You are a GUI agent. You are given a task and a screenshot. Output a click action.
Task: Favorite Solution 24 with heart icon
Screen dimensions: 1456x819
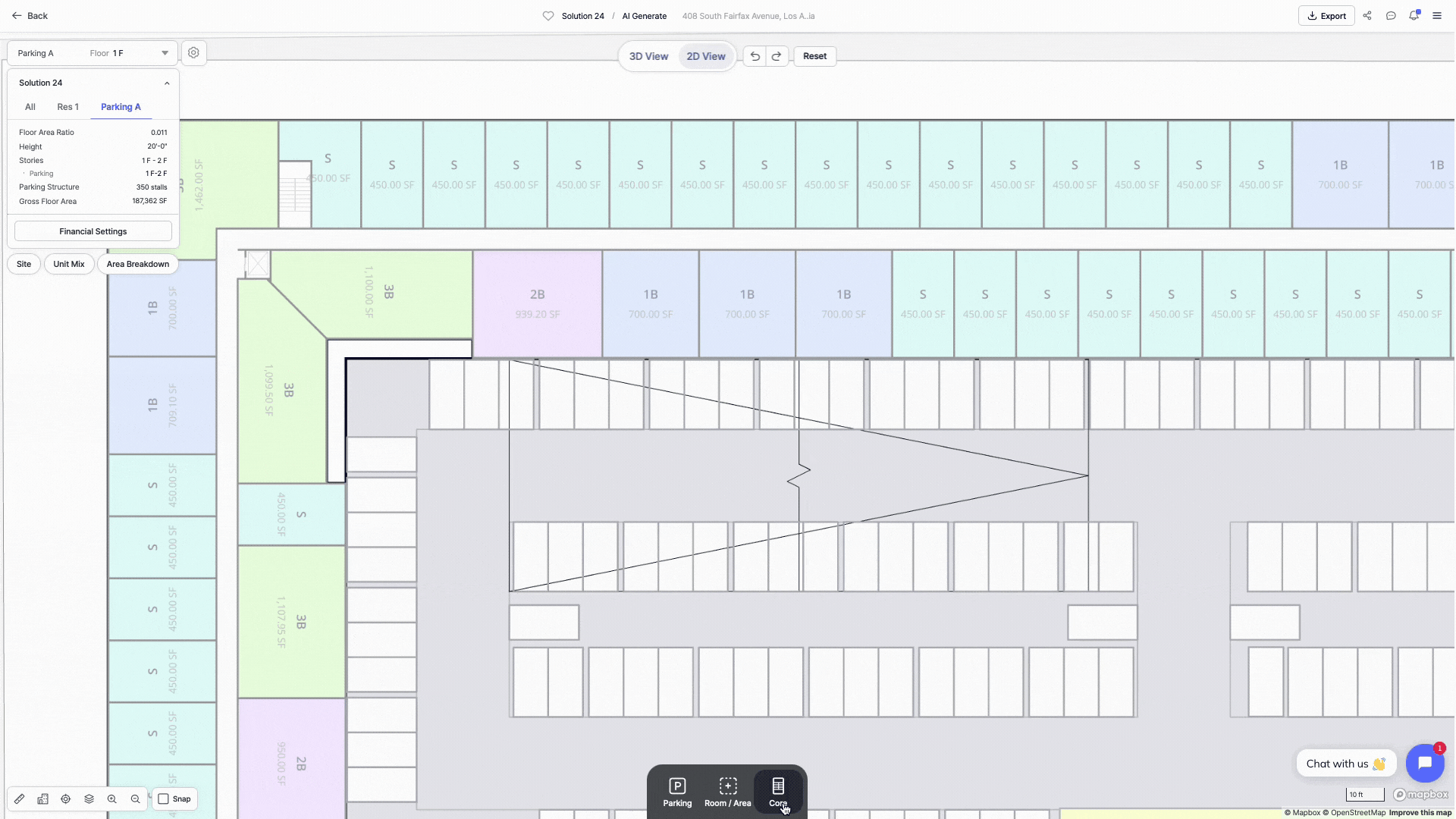point(548,16)
